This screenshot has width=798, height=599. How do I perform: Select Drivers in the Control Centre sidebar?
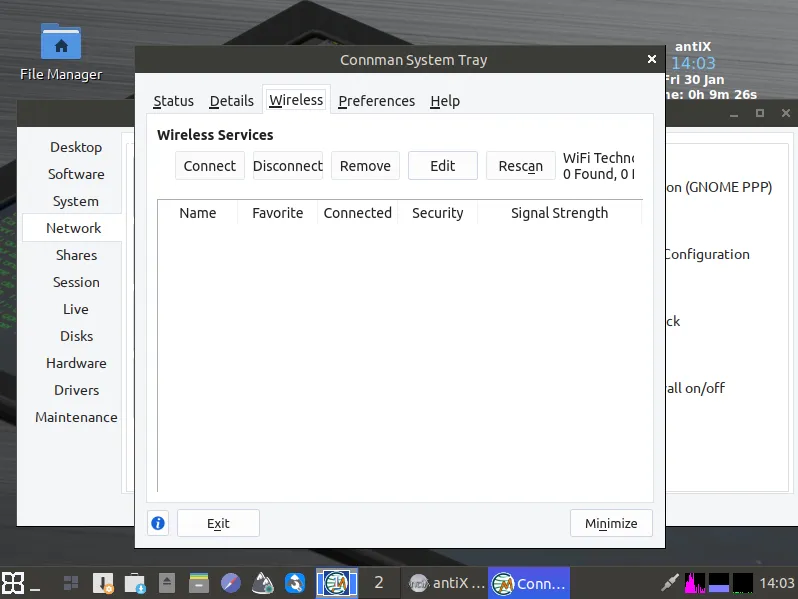[76, 390]
